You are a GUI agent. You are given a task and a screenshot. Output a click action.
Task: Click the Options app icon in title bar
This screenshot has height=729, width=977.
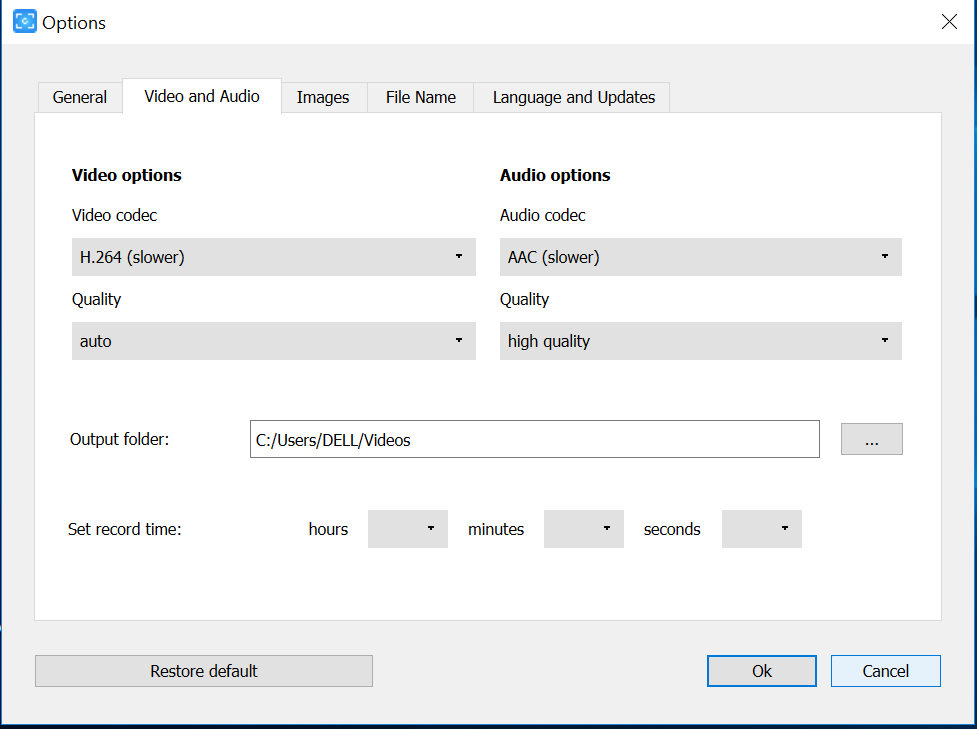click(x=24, y=21)
